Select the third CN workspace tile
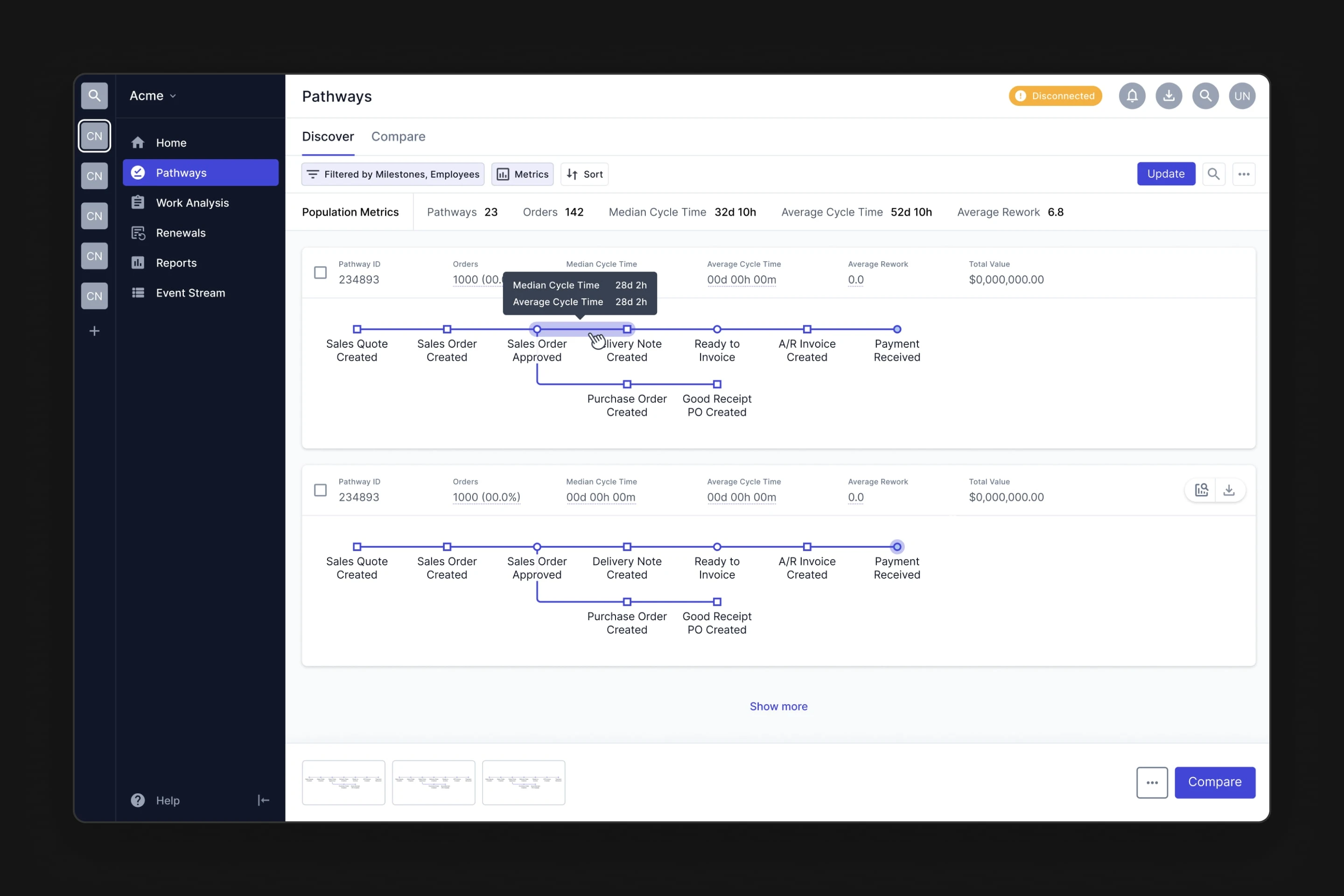This screenshot has height=896, width=1344. [94, 216]
